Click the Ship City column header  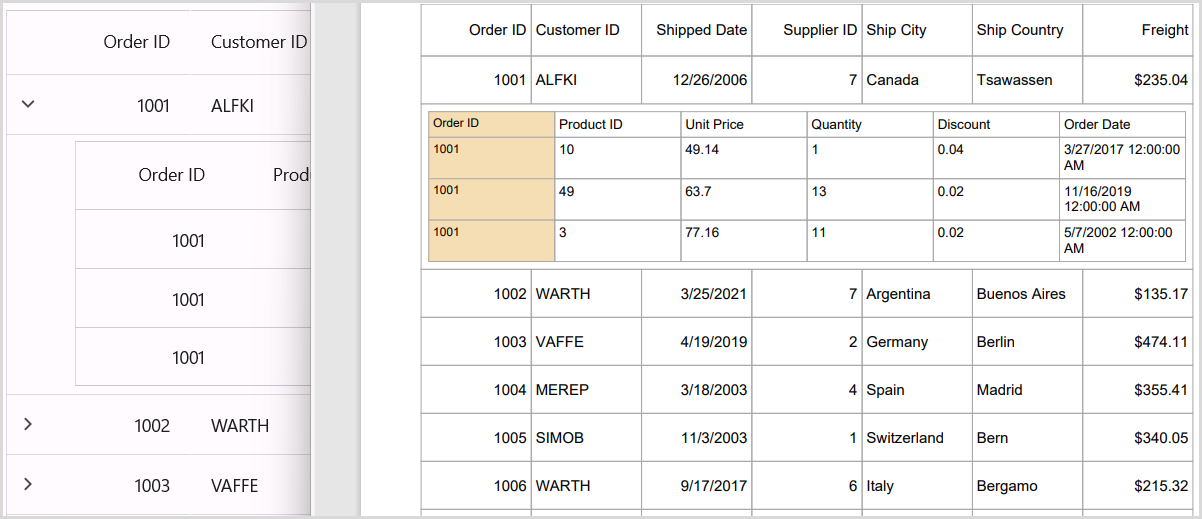pos(896,30)
